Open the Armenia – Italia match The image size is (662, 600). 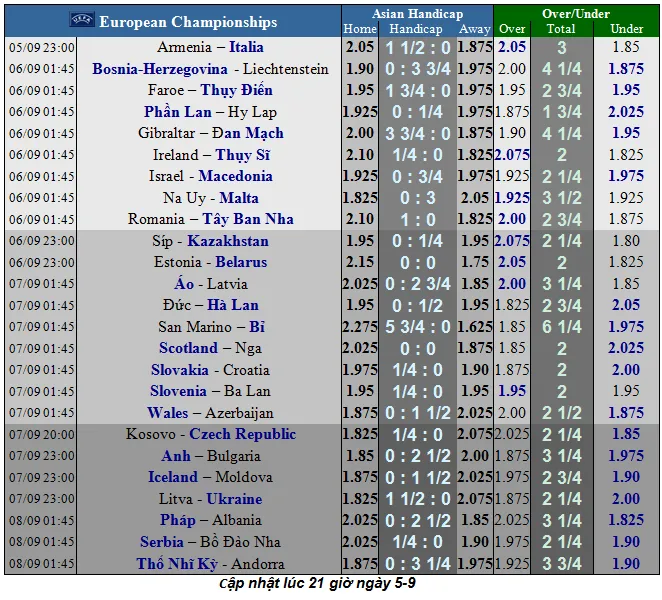(210, 47)
